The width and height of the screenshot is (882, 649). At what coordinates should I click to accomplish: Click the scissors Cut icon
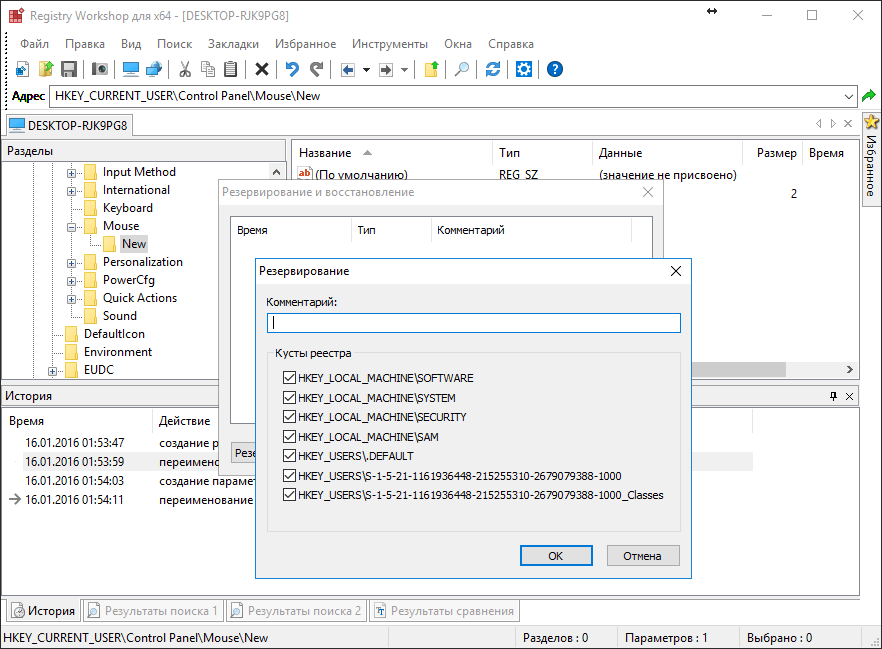(185, 69)
